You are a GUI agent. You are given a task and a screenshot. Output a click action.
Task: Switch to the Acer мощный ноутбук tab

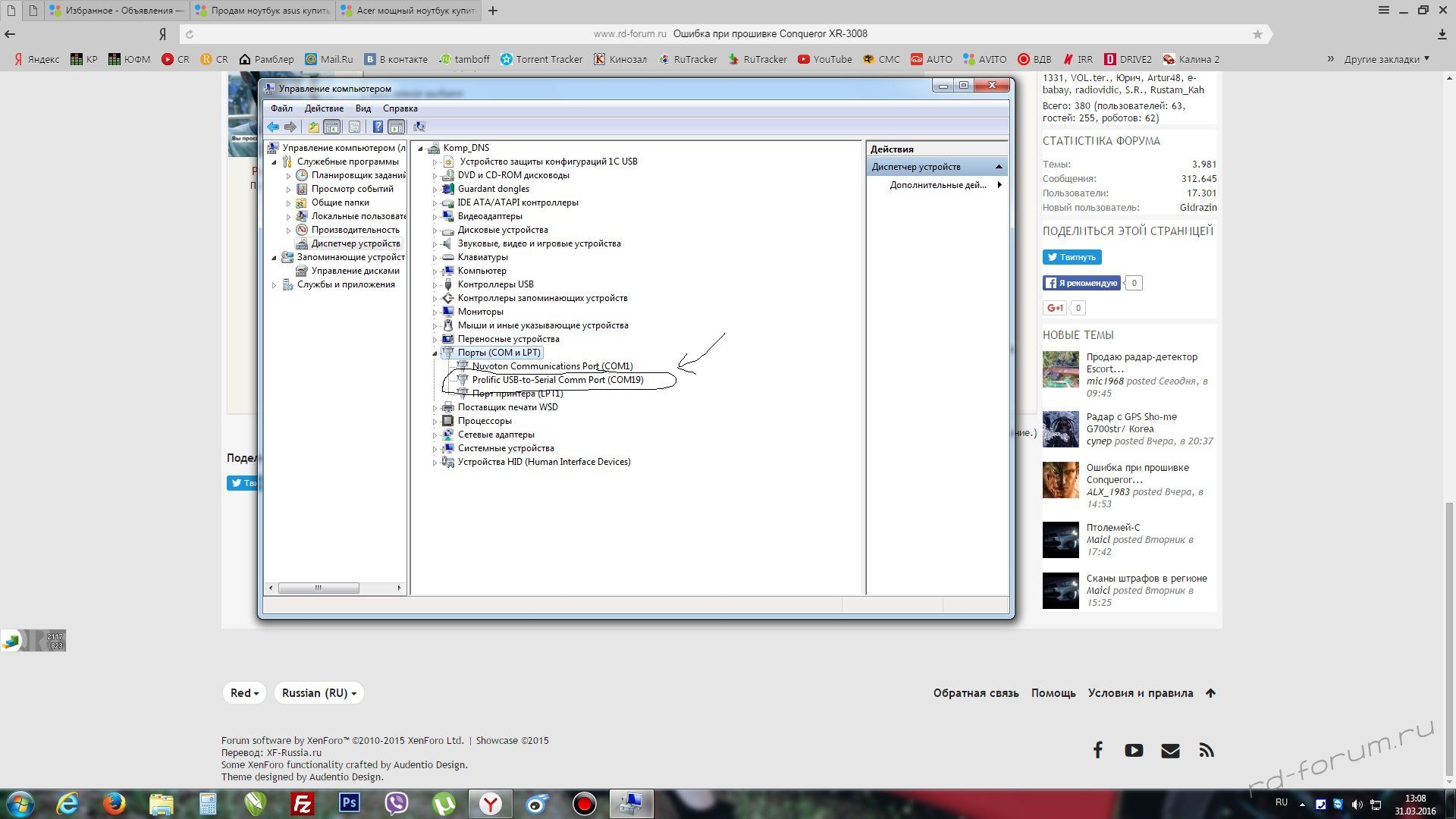(x=408, y=11)
